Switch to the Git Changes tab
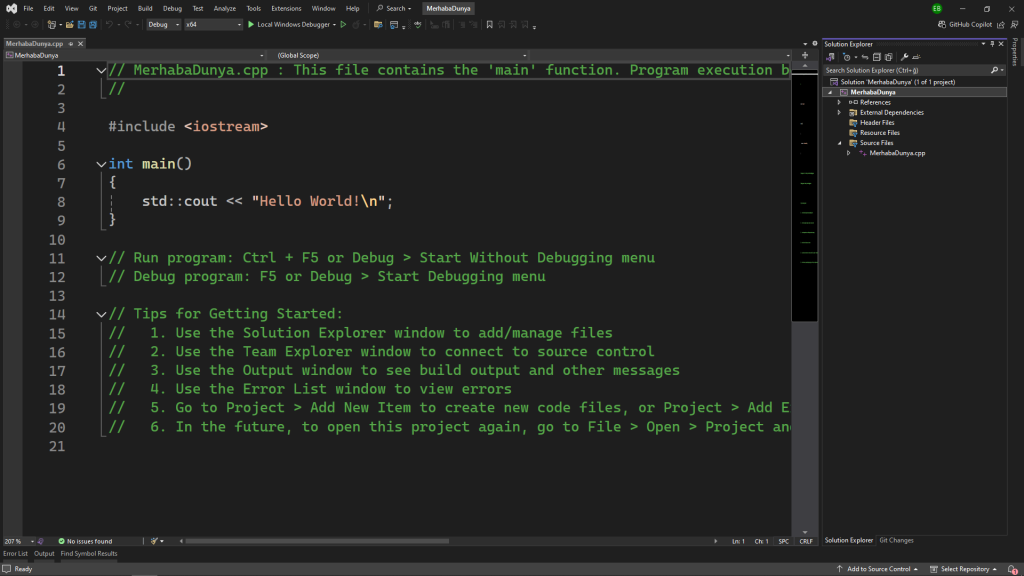This screenshot has width=1024, height=576. click(896, 540)
